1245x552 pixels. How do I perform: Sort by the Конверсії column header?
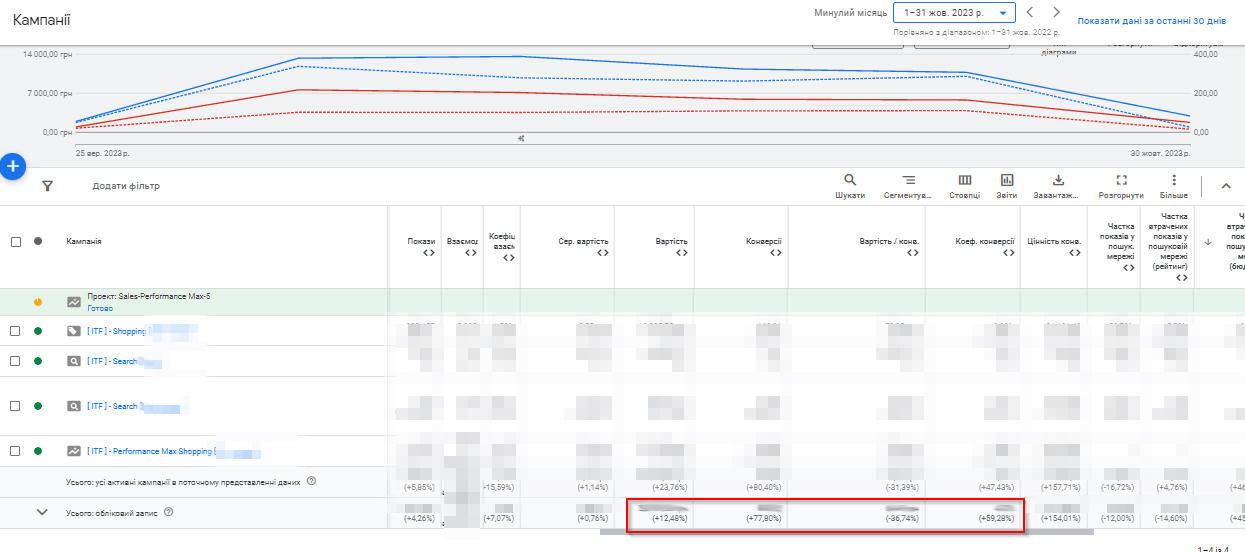pyautogui.click(x=764, y=242)
